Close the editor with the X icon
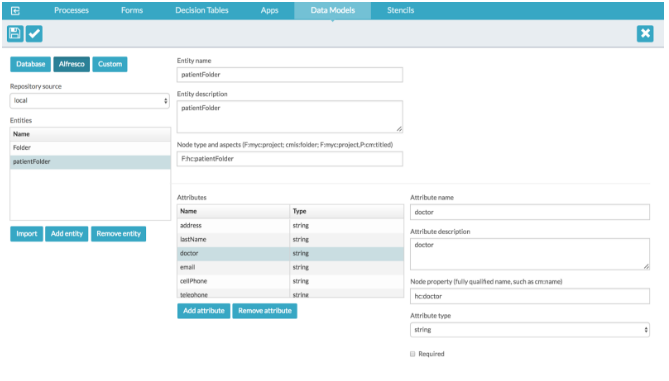Screen dimensions: 669x381 tap(645, 33)
